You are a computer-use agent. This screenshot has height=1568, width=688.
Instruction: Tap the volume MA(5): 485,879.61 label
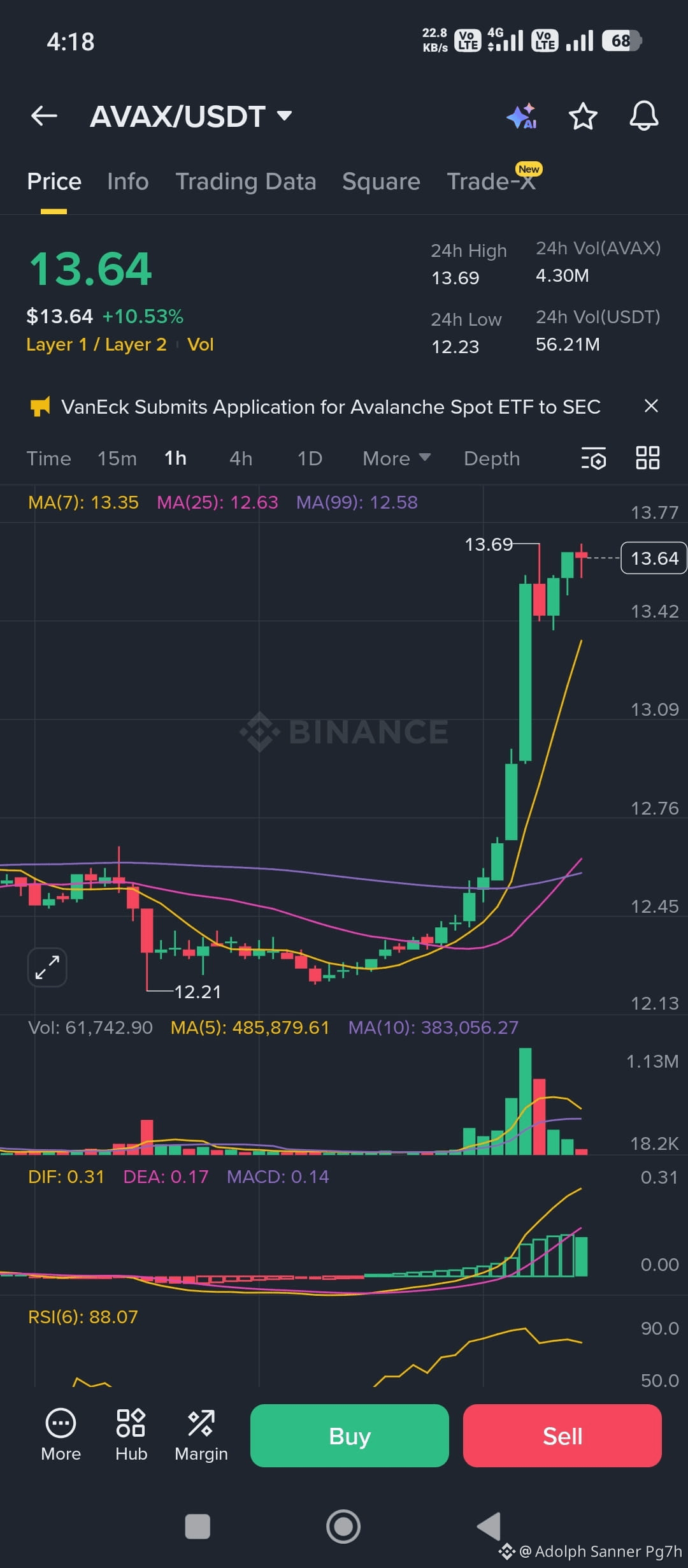250,1027
